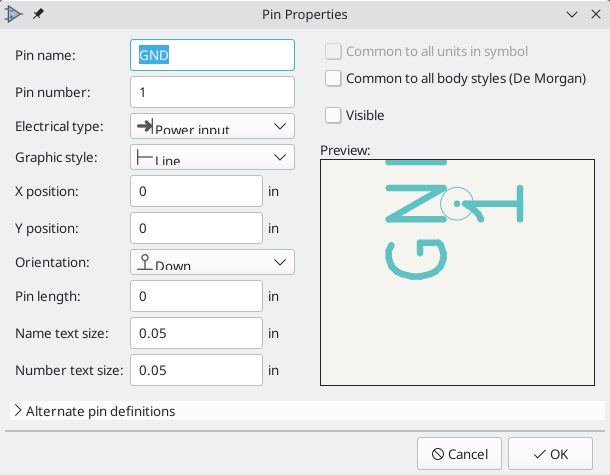
Task: Click the Power input arrow icon
Action: click(x=144, y=126)
